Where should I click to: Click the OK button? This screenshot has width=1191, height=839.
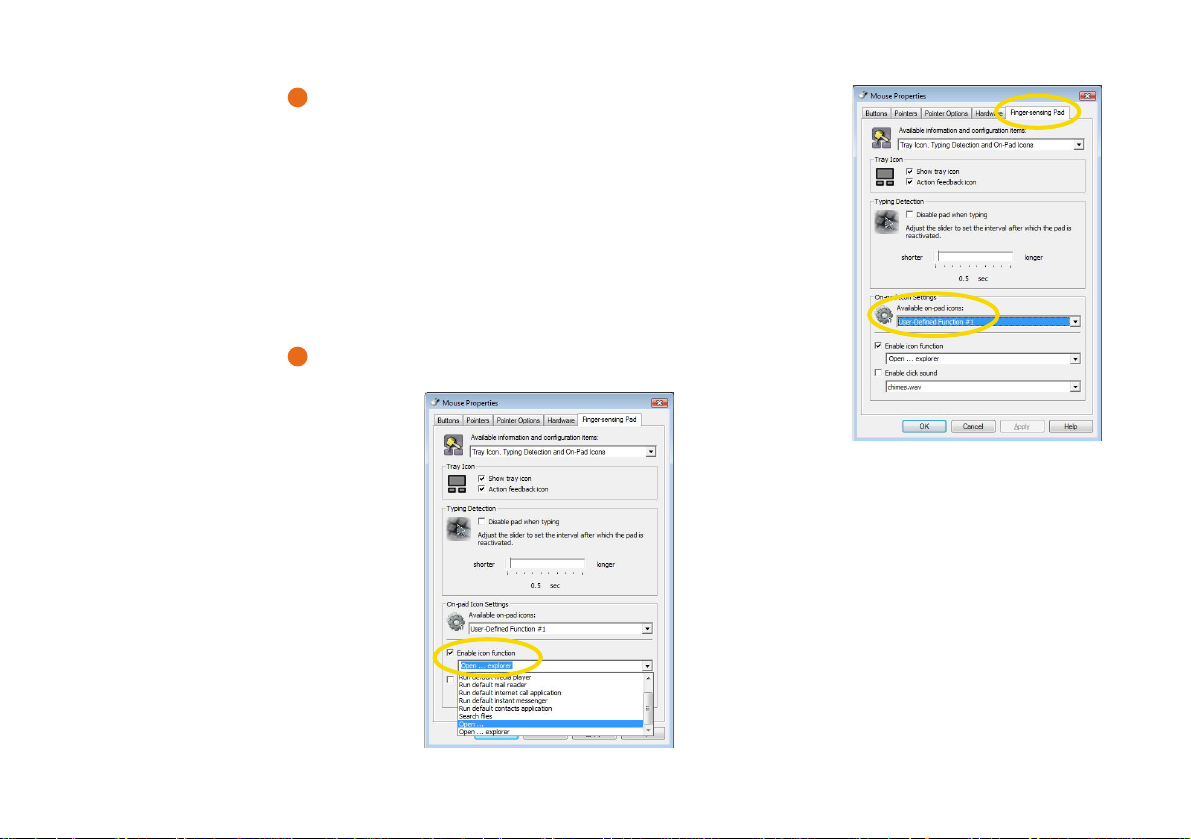pos(924,427)
